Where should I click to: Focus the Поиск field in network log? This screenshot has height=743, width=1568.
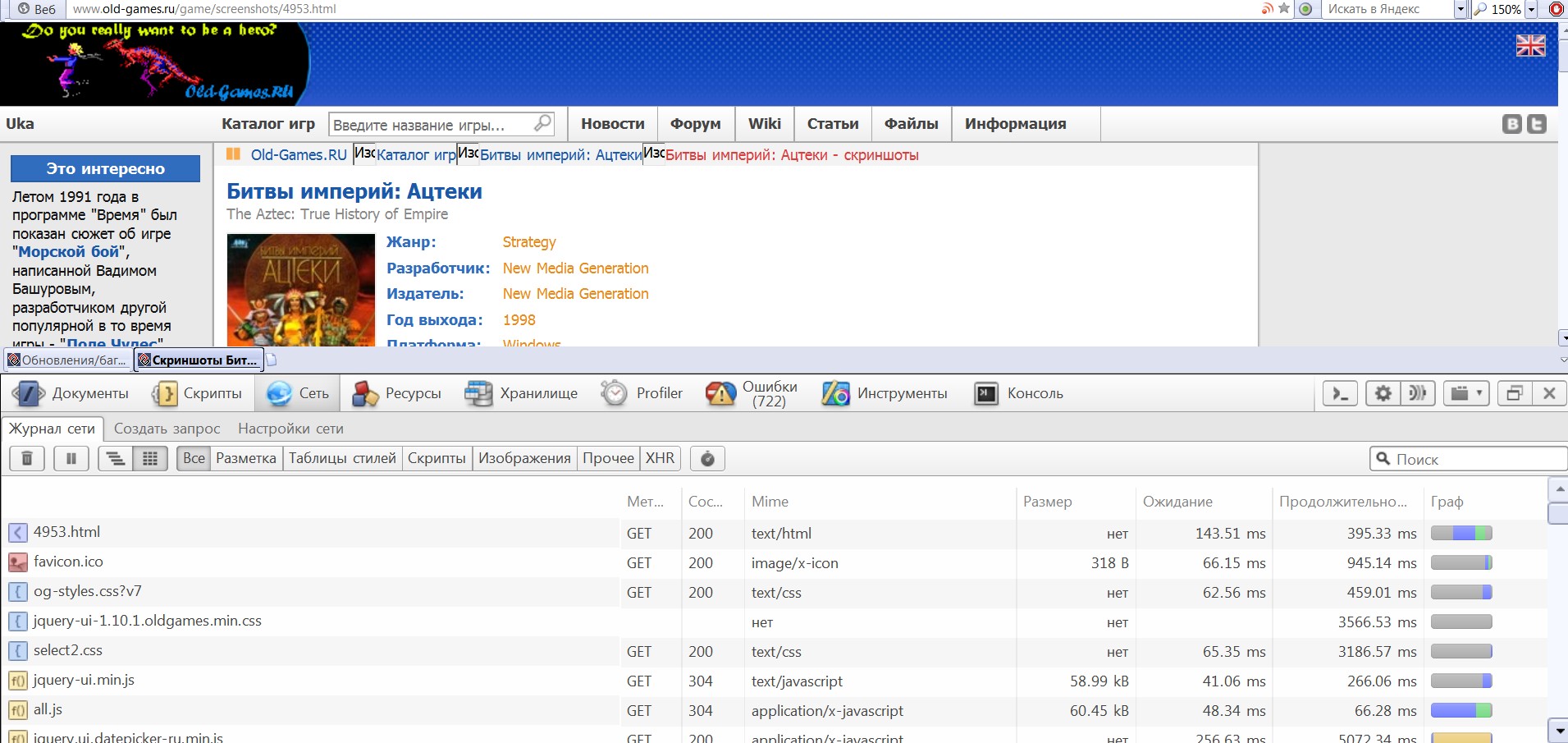click(x=1469, y=459)
